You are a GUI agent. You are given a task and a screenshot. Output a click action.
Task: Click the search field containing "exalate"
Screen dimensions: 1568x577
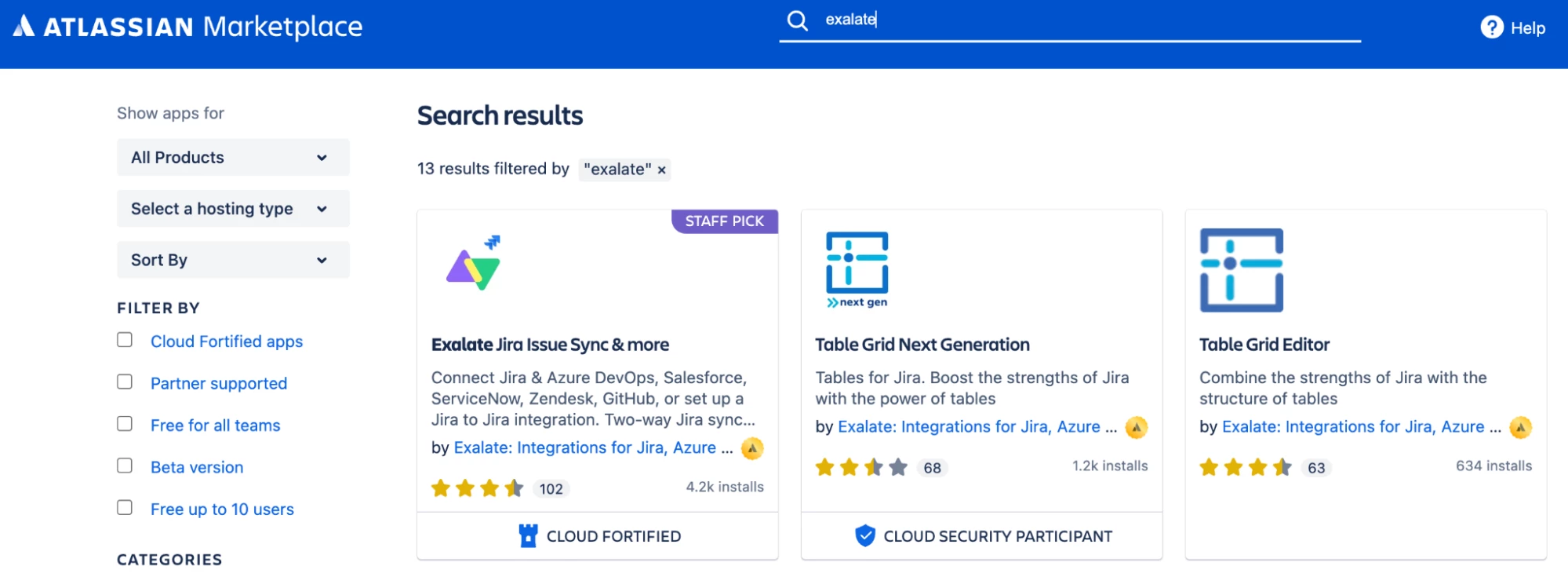(1082, 20)
